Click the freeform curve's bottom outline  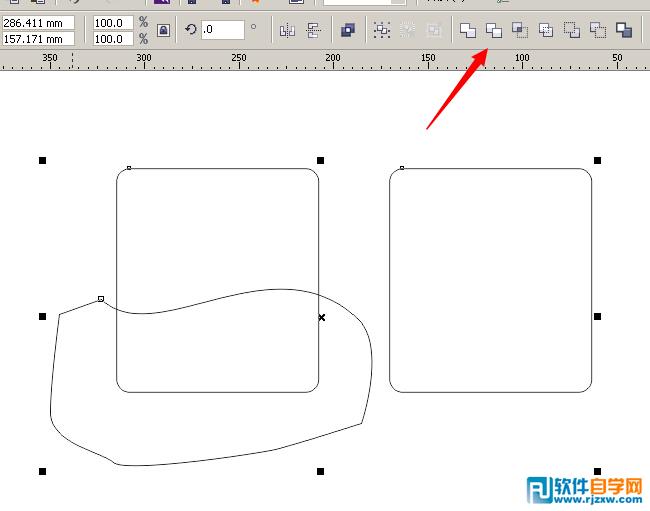[x=207, y=459]
